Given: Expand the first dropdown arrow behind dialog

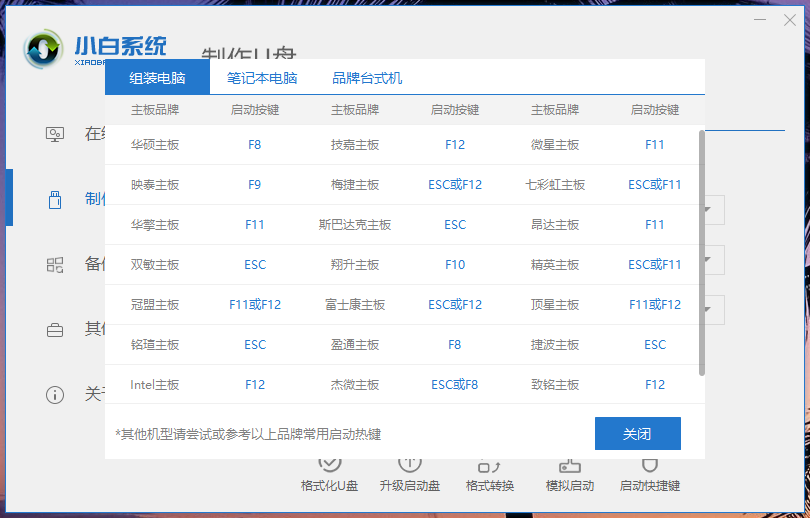Looking at the screenshot, I should pyautogui.click(x=708, y=210).
